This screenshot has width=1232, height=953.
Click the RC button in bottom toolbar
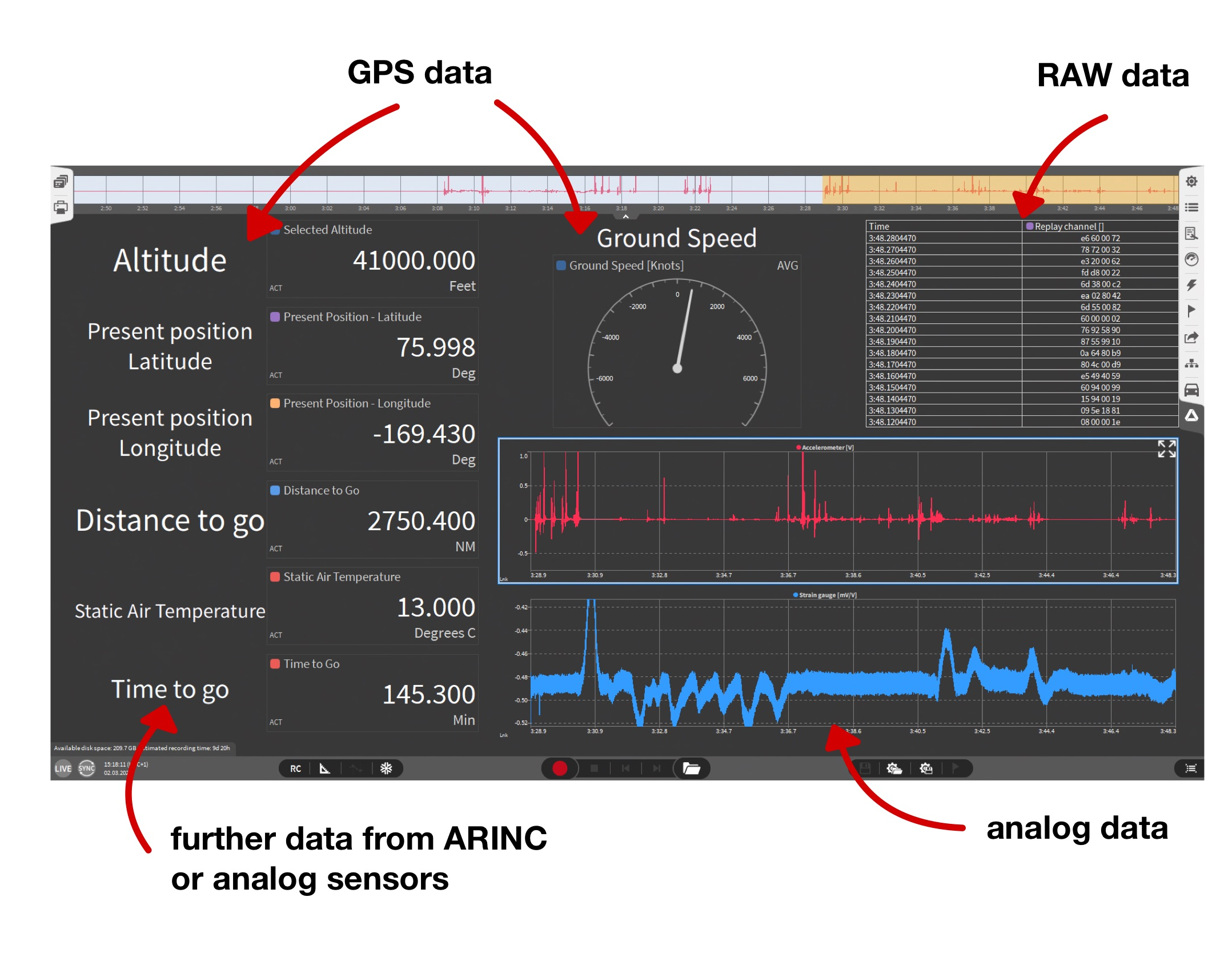pyautogui.click(x=295, y=768)
